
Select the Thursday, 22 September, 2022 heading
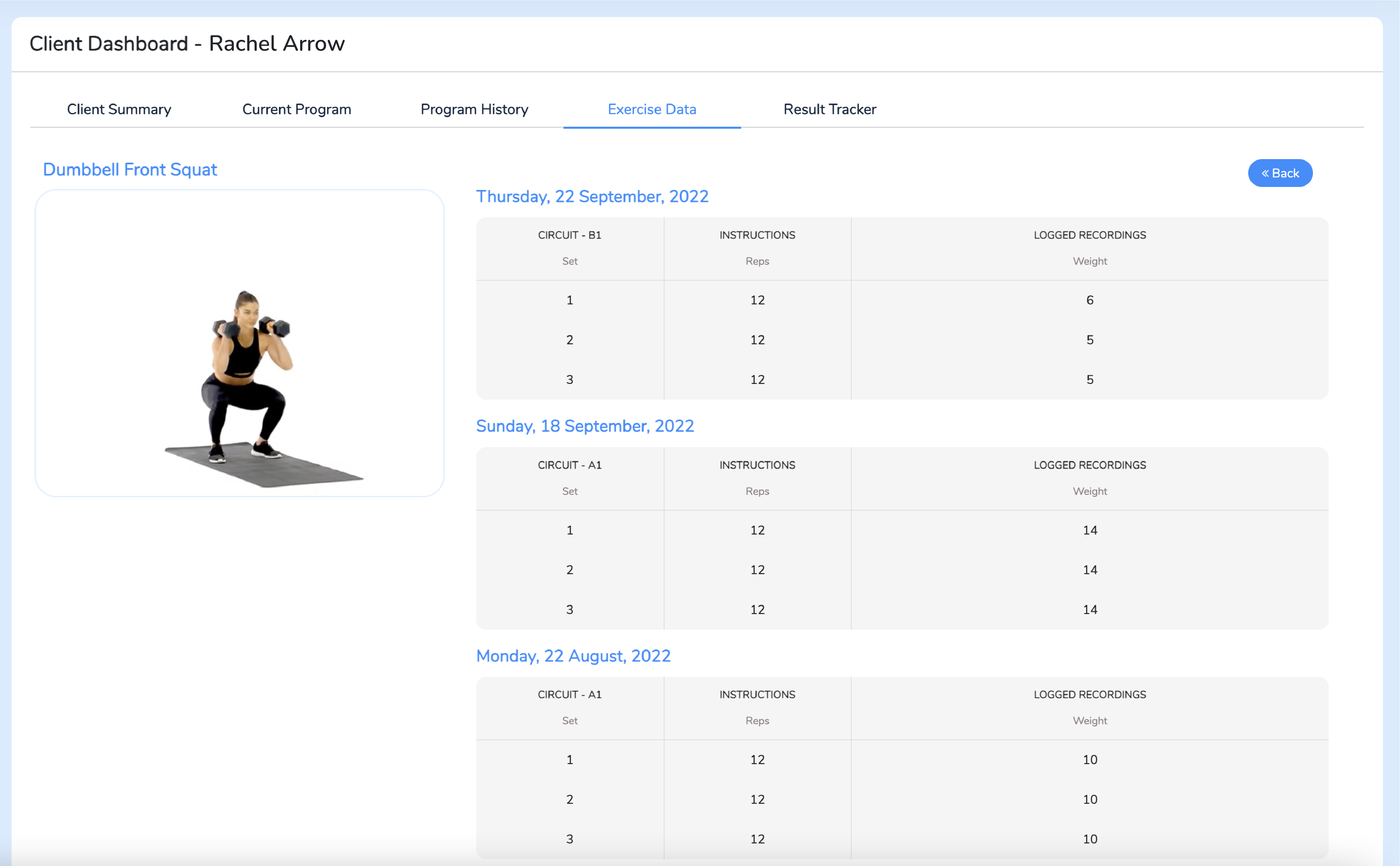tap(592, 196)
